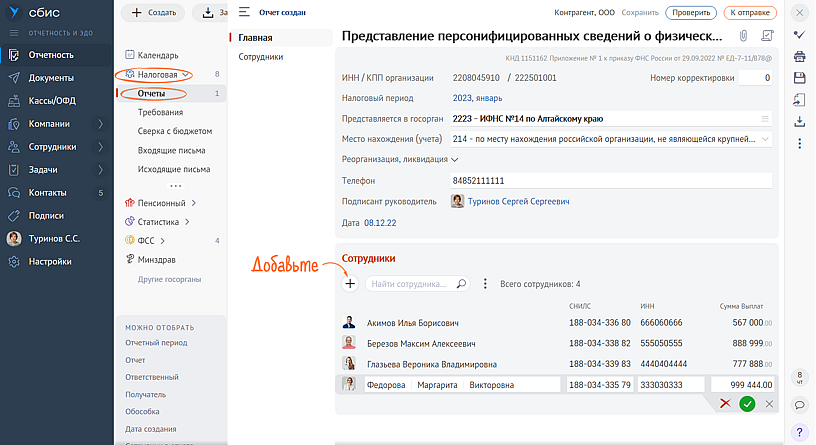Click the К отправке button
This screenshot has width=816, height=445.
748,13
